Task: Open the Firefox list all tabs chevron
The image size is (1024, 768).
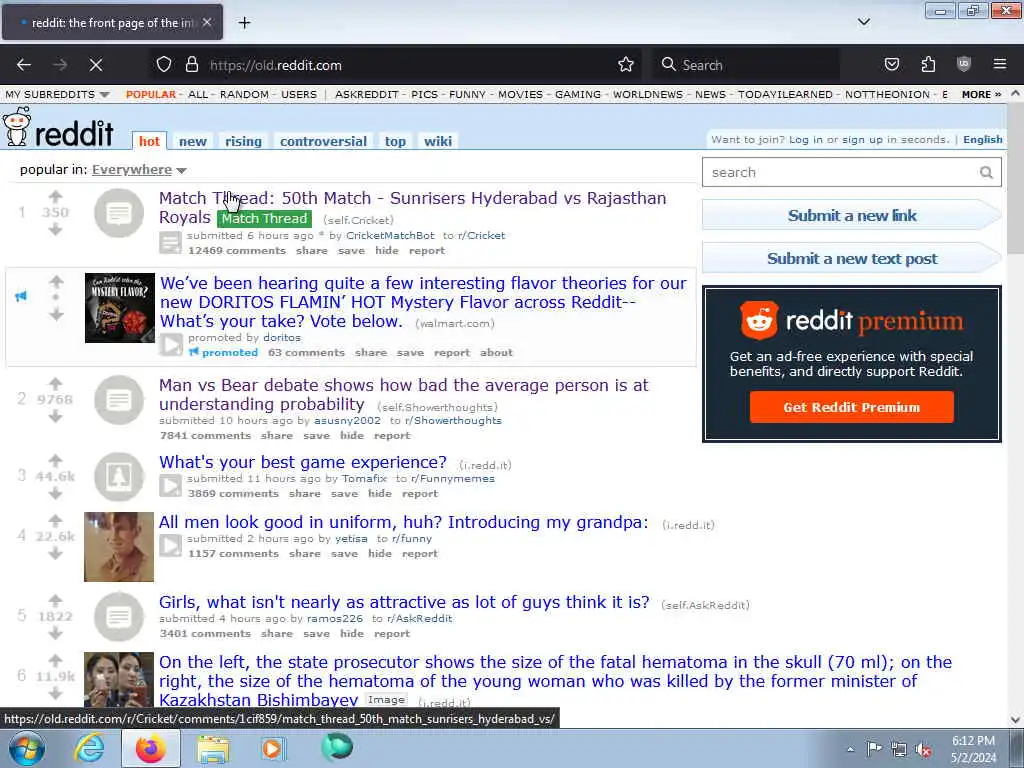Action: tap(863, 22)
